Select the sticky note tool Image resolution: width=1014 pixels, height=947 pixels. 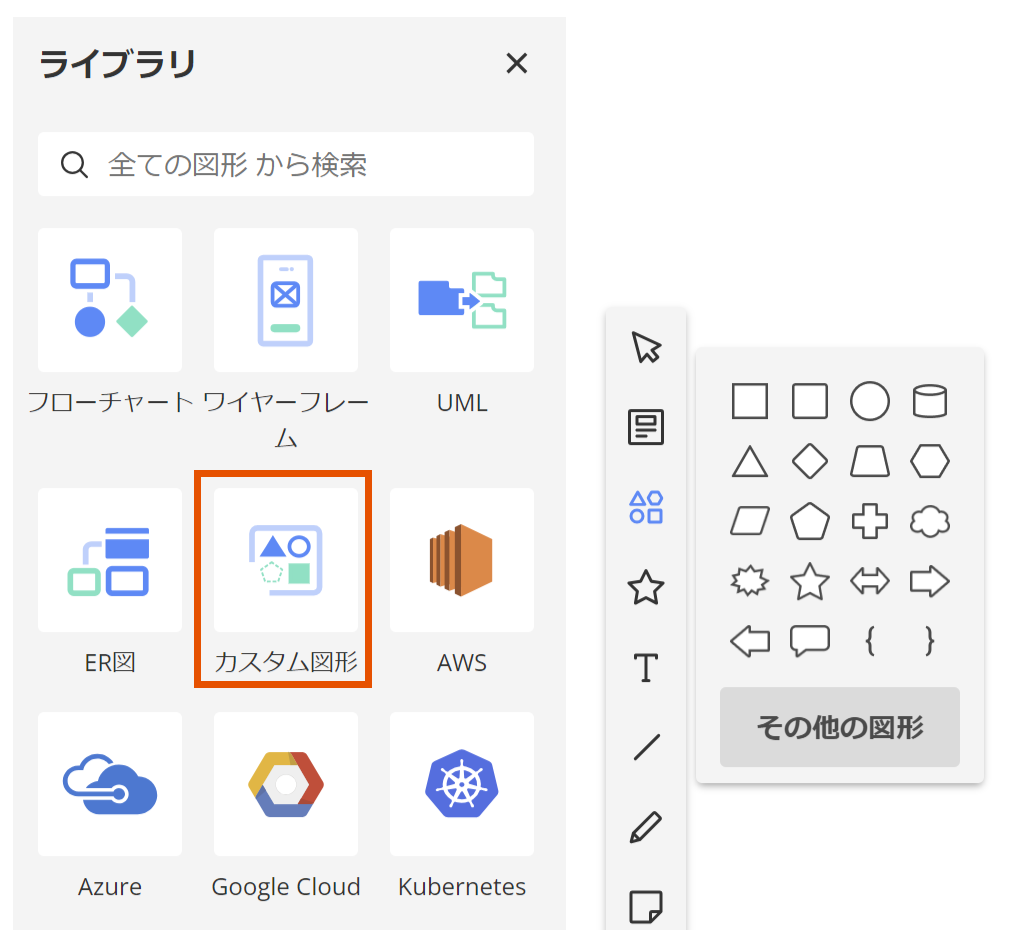pyautogui.click(x=646, y=907)
